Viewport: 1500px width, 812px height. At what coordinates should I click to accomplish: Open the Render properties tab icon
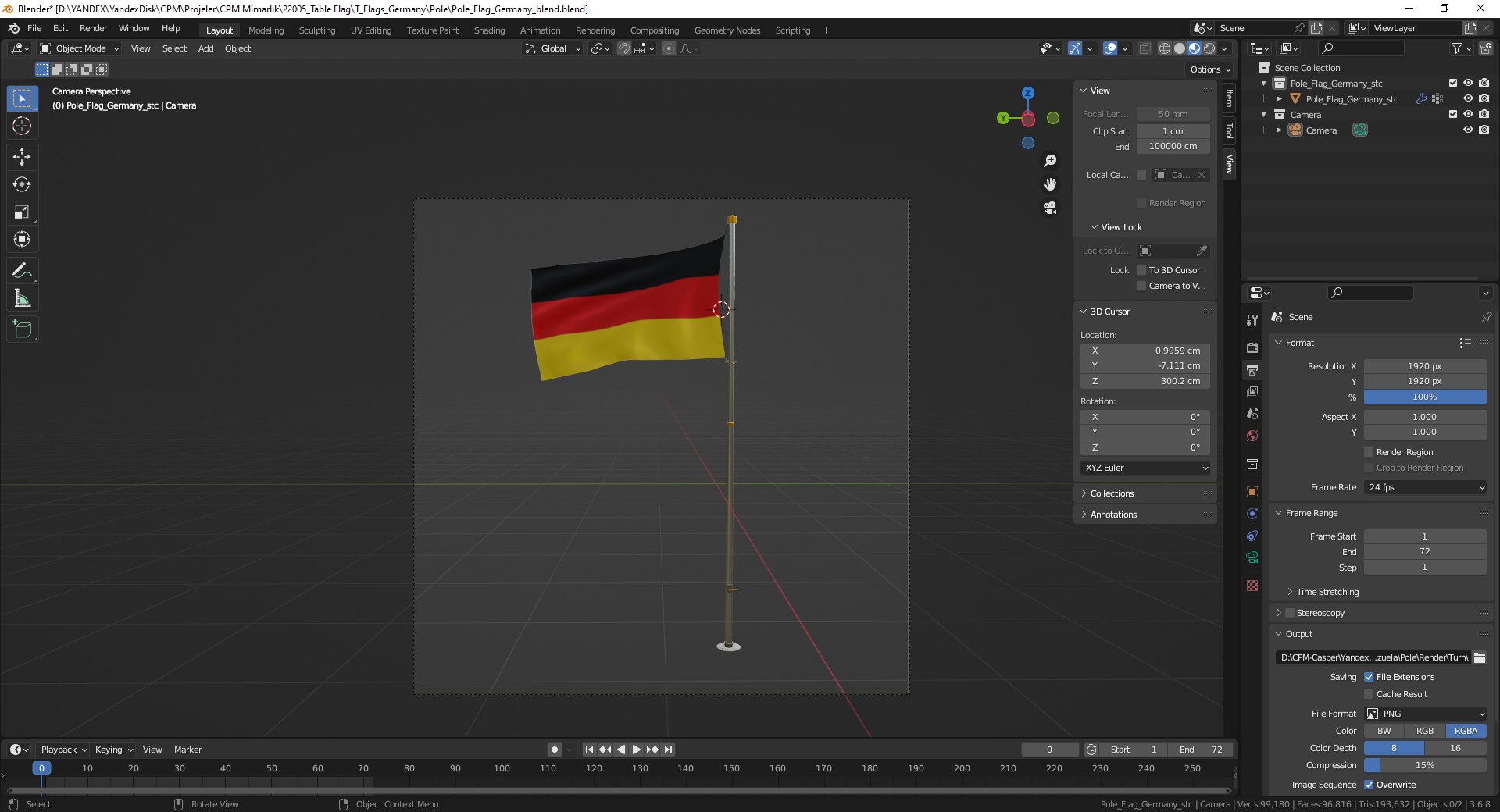pyautogui.click(x=1252, y=348)
